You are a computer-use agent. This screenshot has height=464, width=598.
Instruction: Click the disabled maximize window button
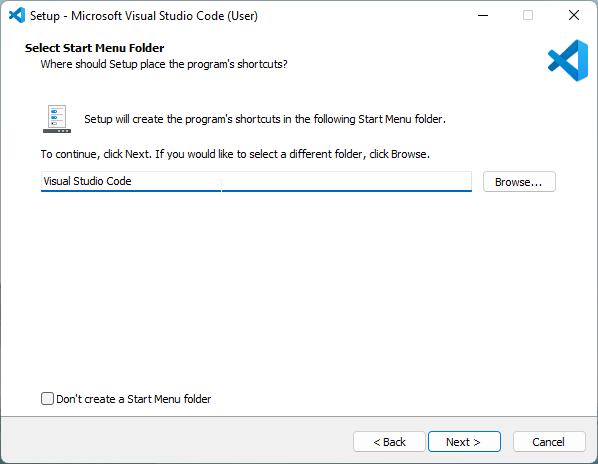pos(528,16)
